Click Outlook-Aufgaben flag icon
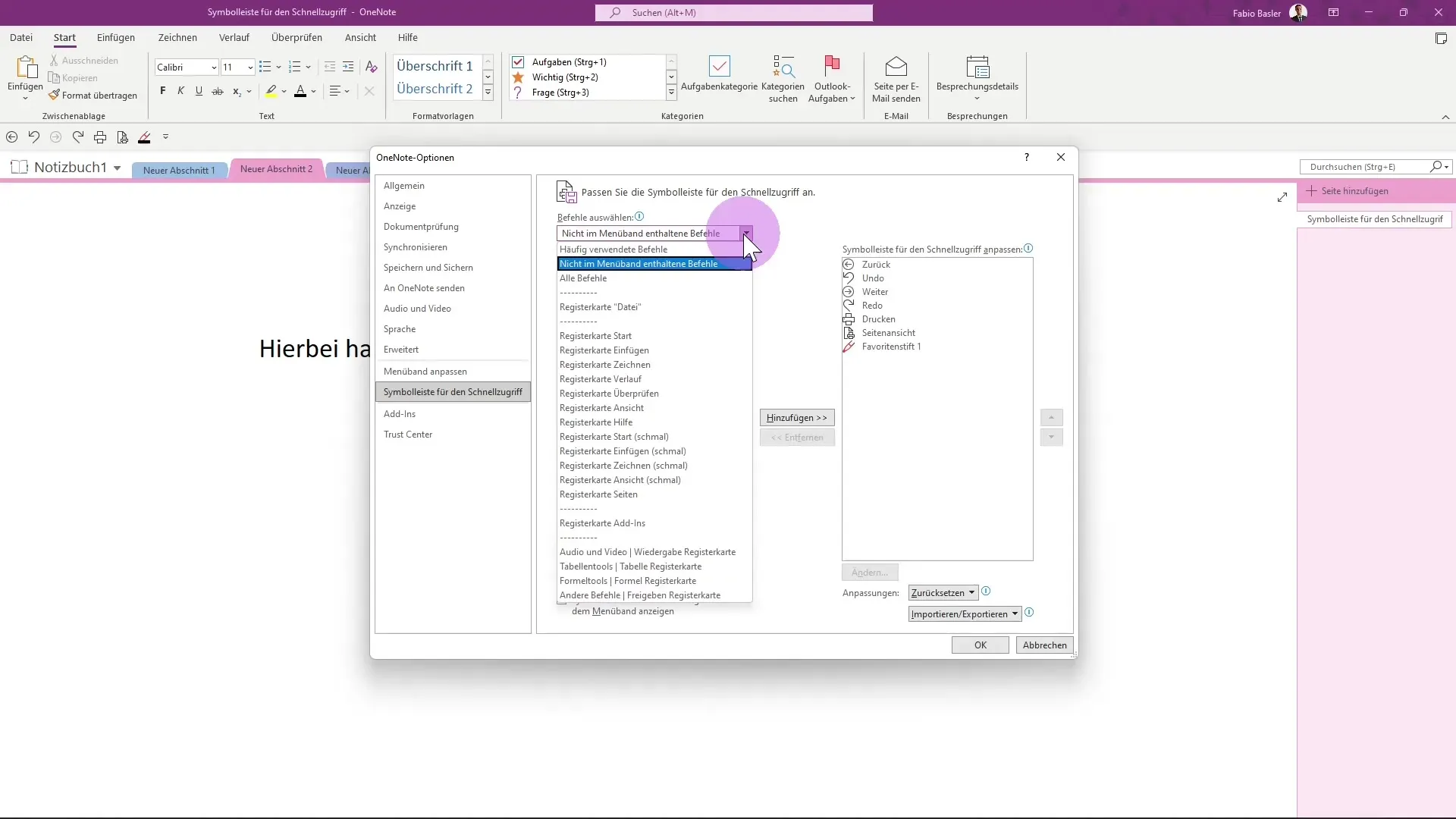 tap(832, 67)
